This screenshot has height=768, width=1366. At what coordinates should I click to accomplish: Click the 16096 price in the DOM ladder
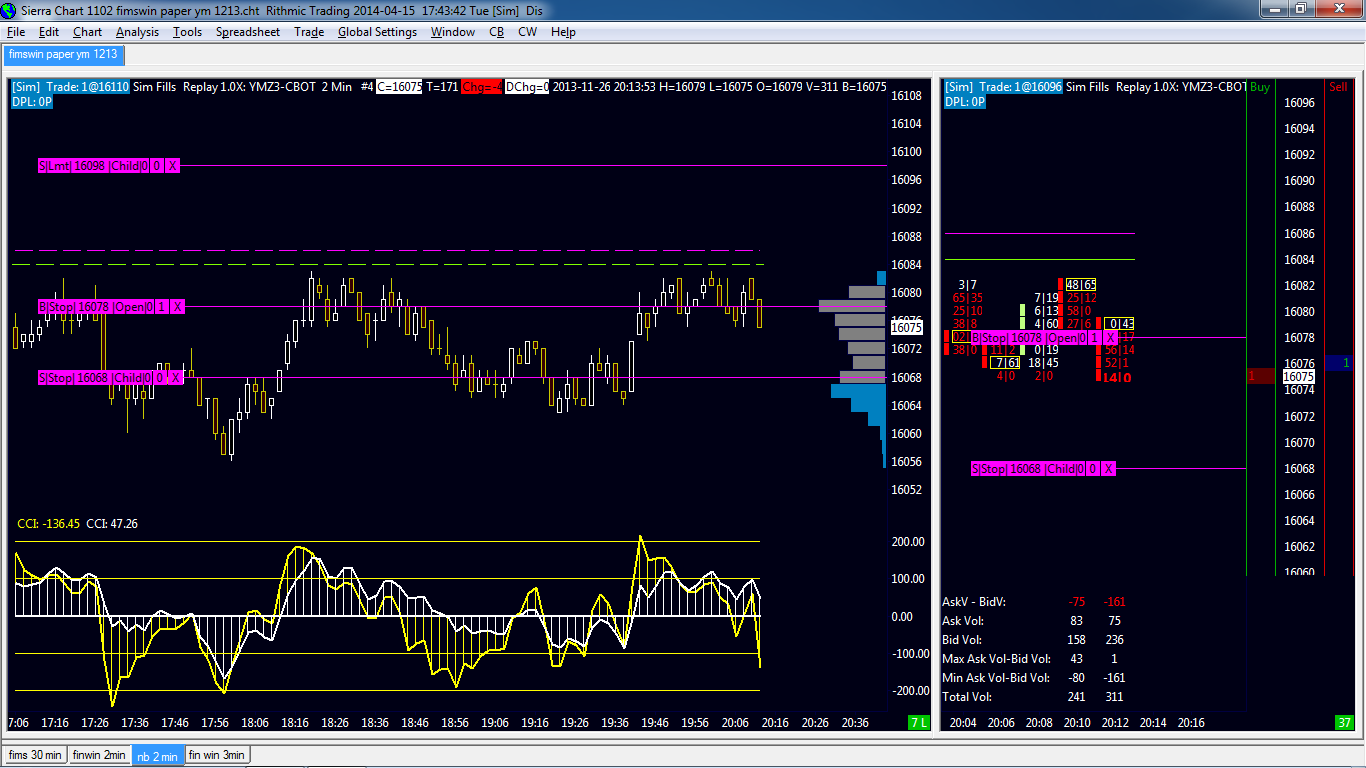coord(1299,103)
